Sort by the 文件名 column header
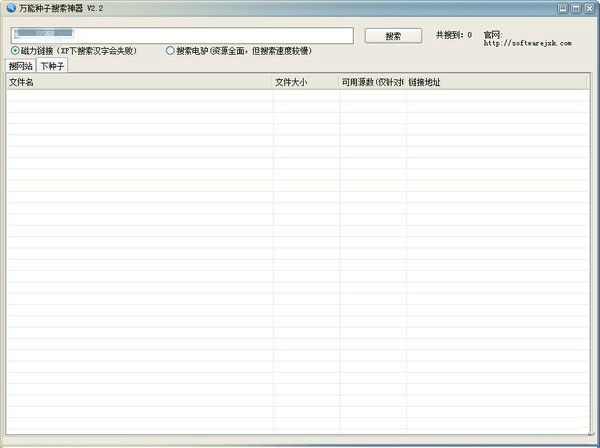 click(x=139, y=82)
